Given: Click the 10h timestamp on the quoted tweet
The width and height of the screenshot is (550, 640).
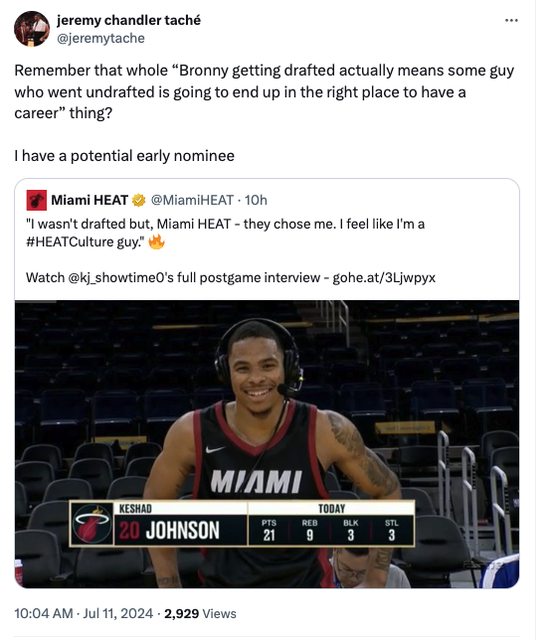Looking at the screenshot, I should [256, 200].
